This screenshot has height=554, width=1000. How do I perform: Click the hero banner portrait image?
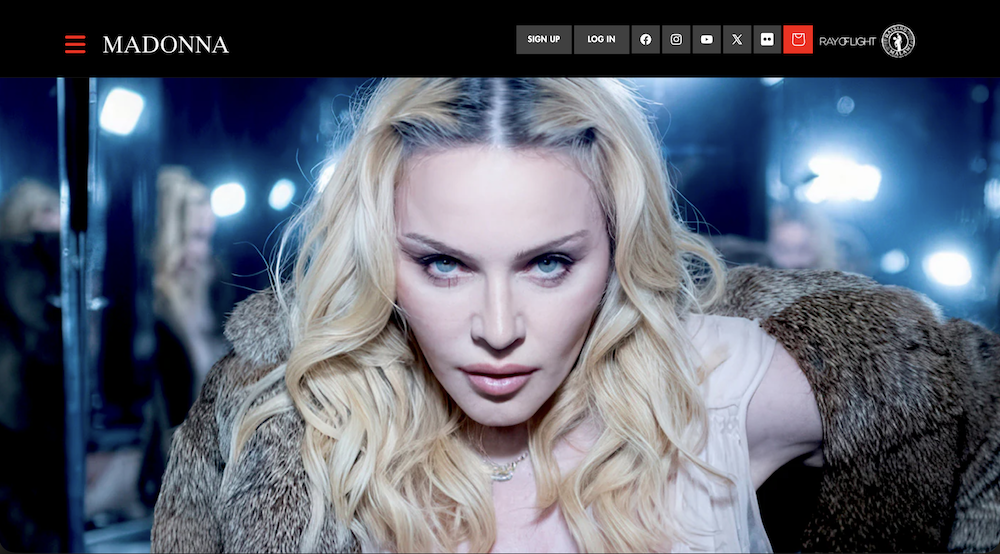[x=500, y=315]
